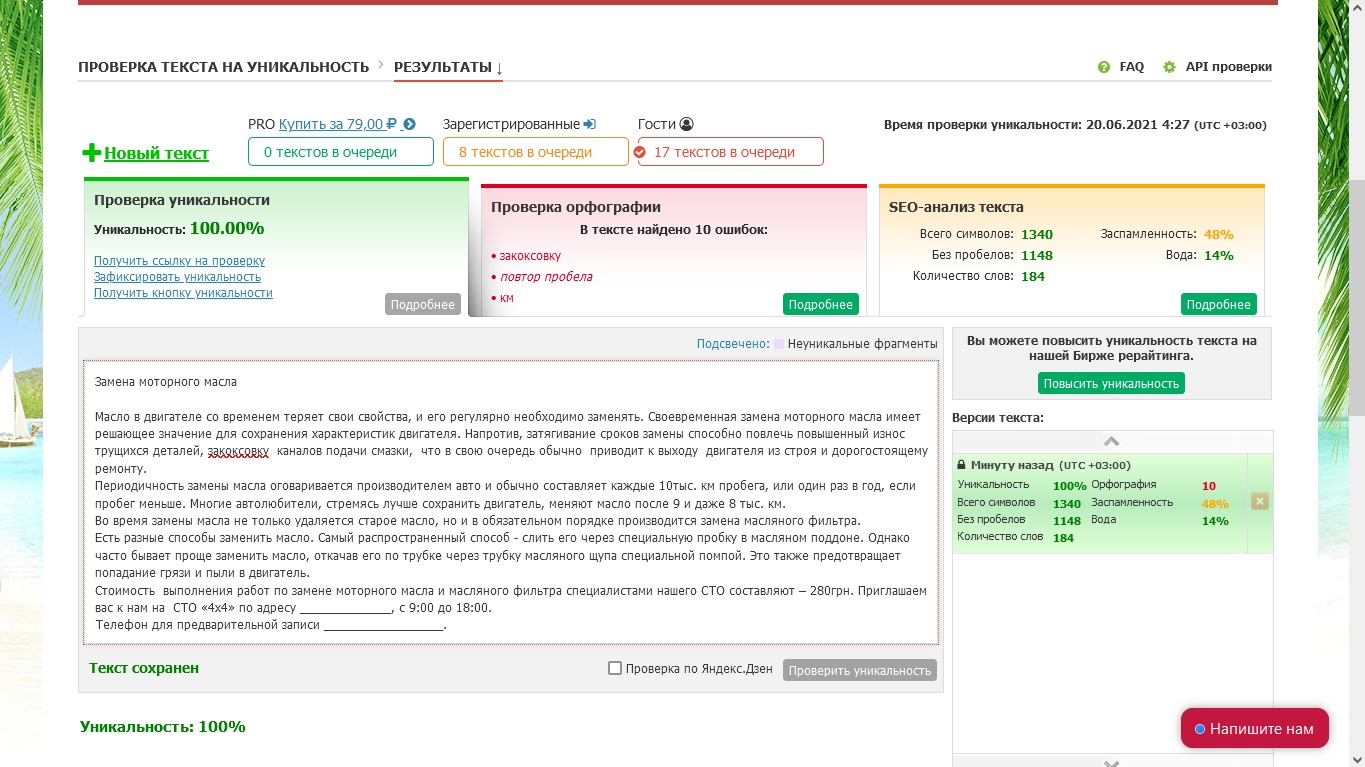This screenshot has width=1365, height=767.
Task: Click the Проверить уникальность button
Action: coord(860,670)
